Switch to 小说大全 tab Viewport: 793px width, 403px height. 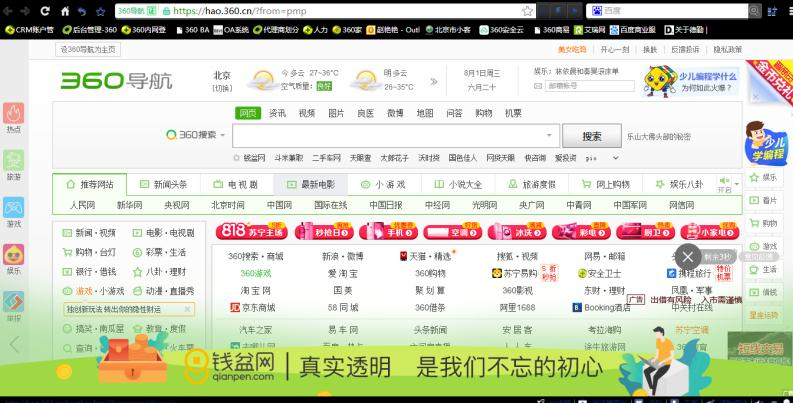point(458,185)
